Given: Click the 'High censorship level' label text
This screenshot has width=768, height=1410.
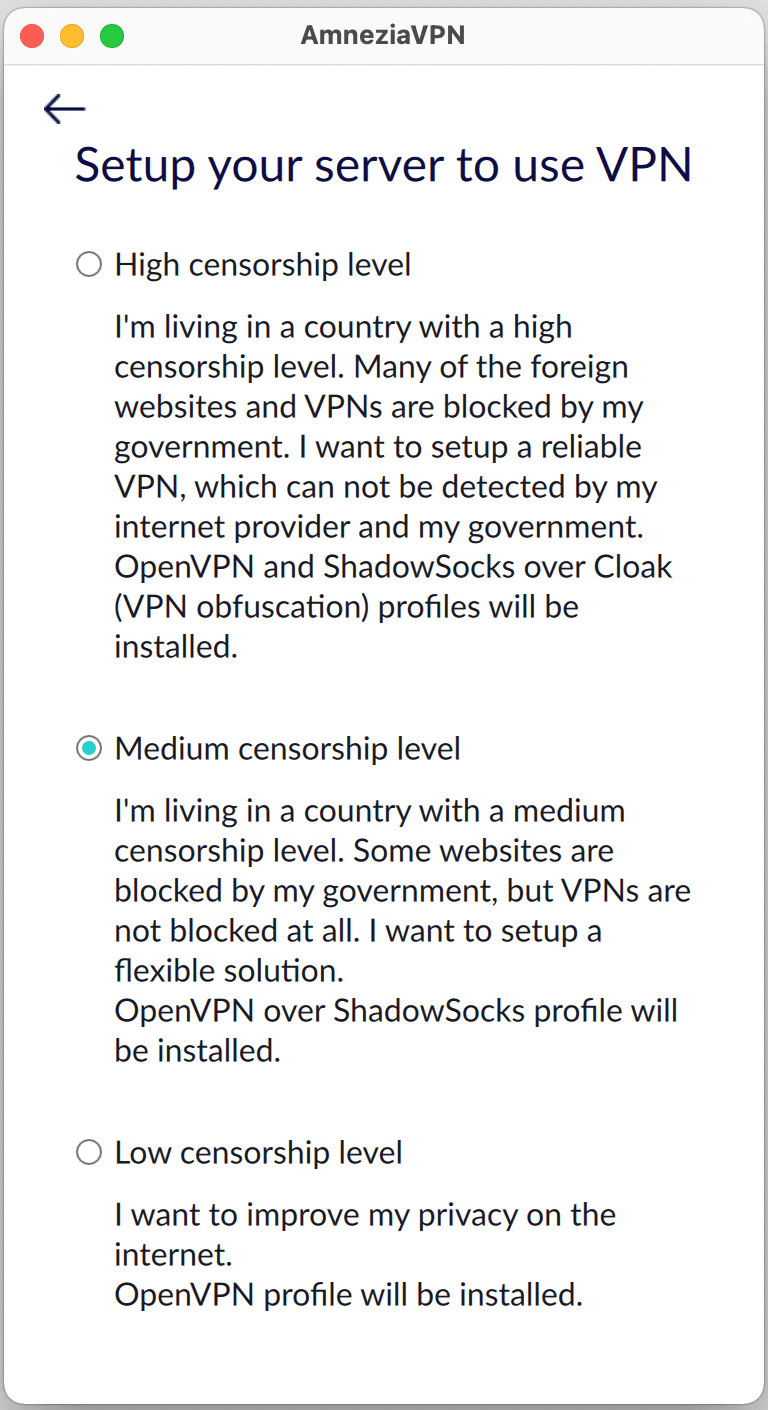Looking at the screenshot, I should tap(264, 264).
